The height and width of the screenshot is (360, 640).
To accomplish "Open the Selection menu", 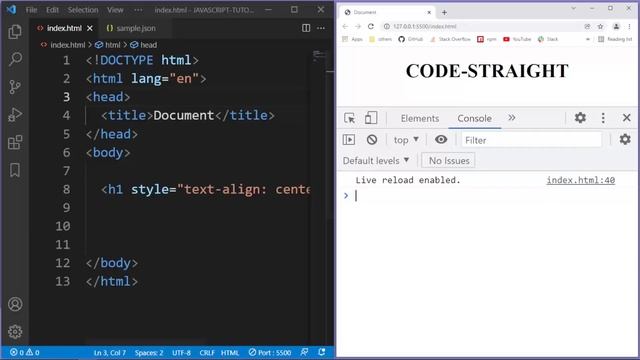I will (x=83, y=10).
